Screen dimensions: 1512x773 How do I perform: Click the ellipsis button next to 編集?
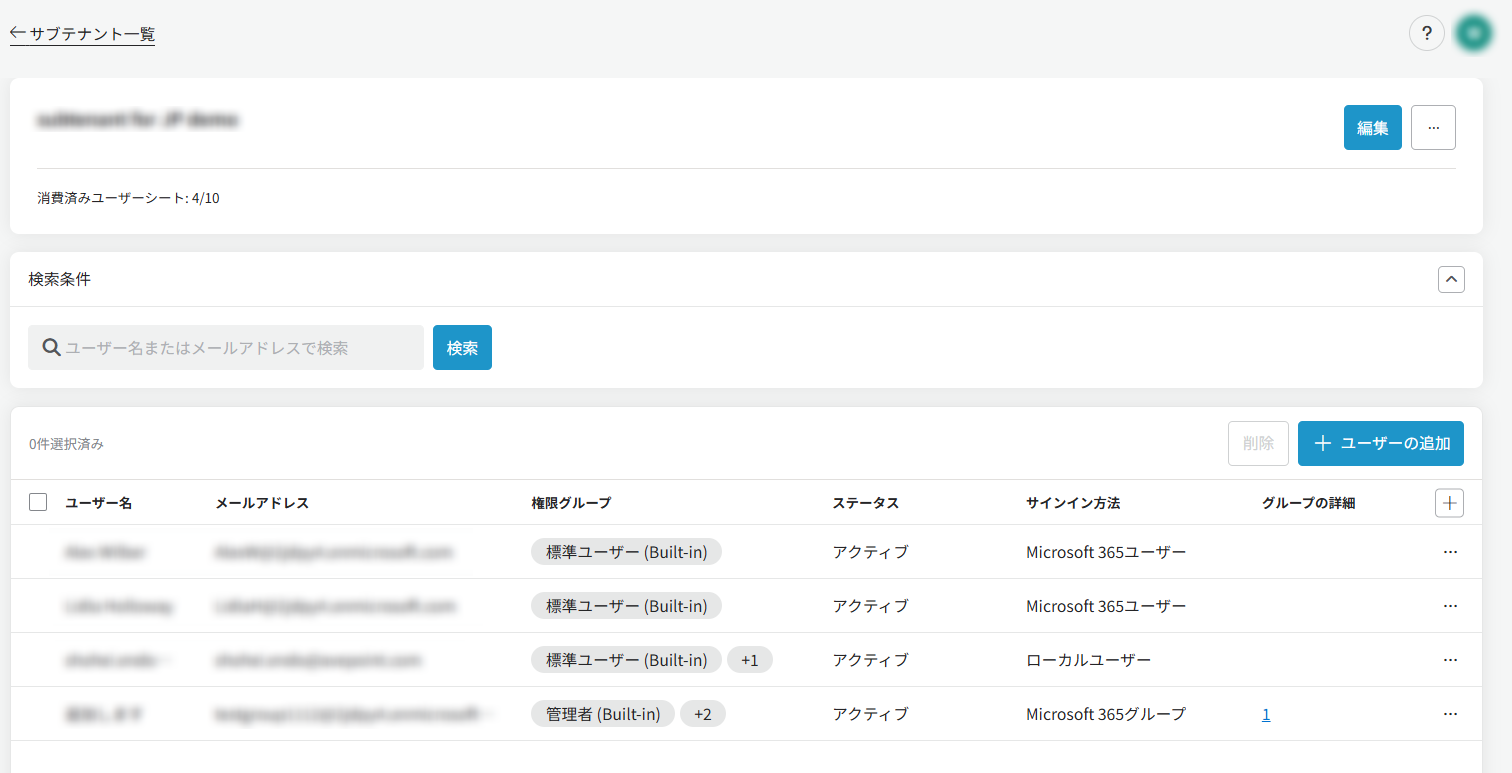[x=1433, y=128]
